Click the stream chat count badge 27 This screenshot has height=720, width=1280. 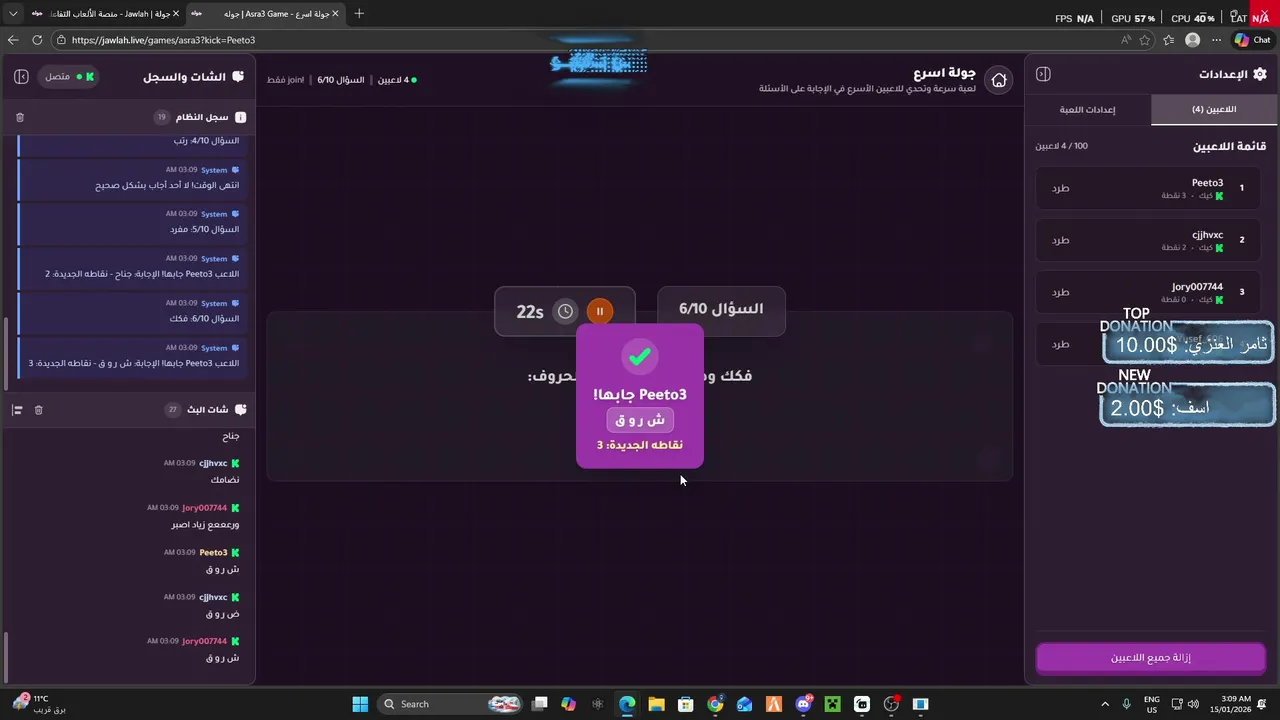173,410
